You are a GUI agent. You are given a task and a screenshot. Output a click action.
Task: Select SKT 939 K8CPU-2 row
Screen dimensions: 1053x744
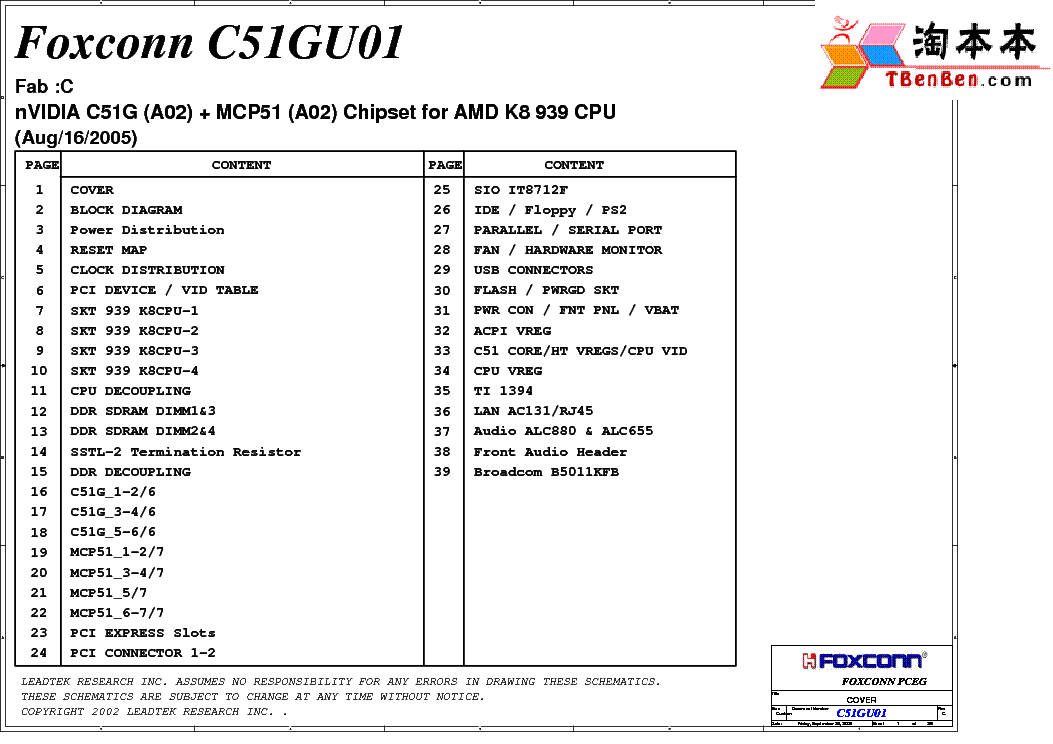tap(134, 331)
